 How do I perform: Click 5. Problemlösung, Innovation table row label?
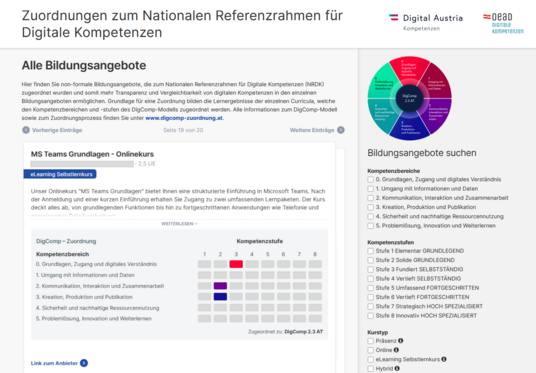(94, 318)
